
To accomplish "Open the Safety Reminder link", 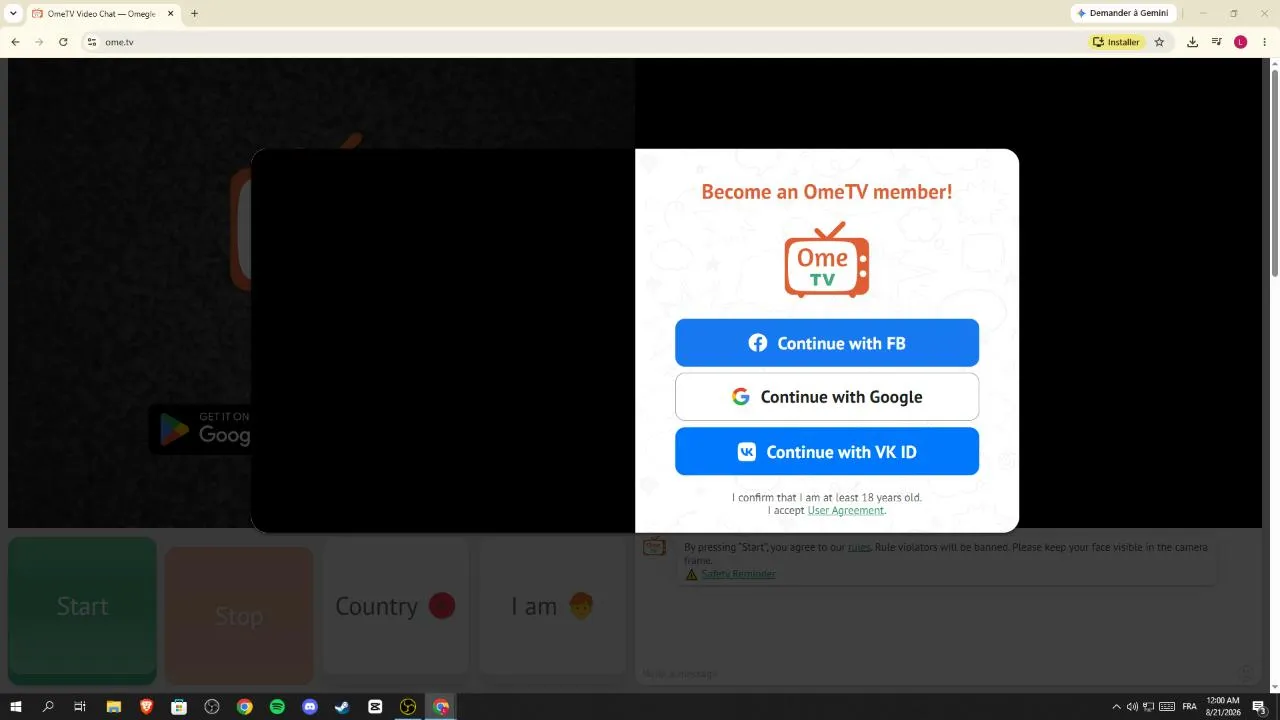I will click(738, 574).
